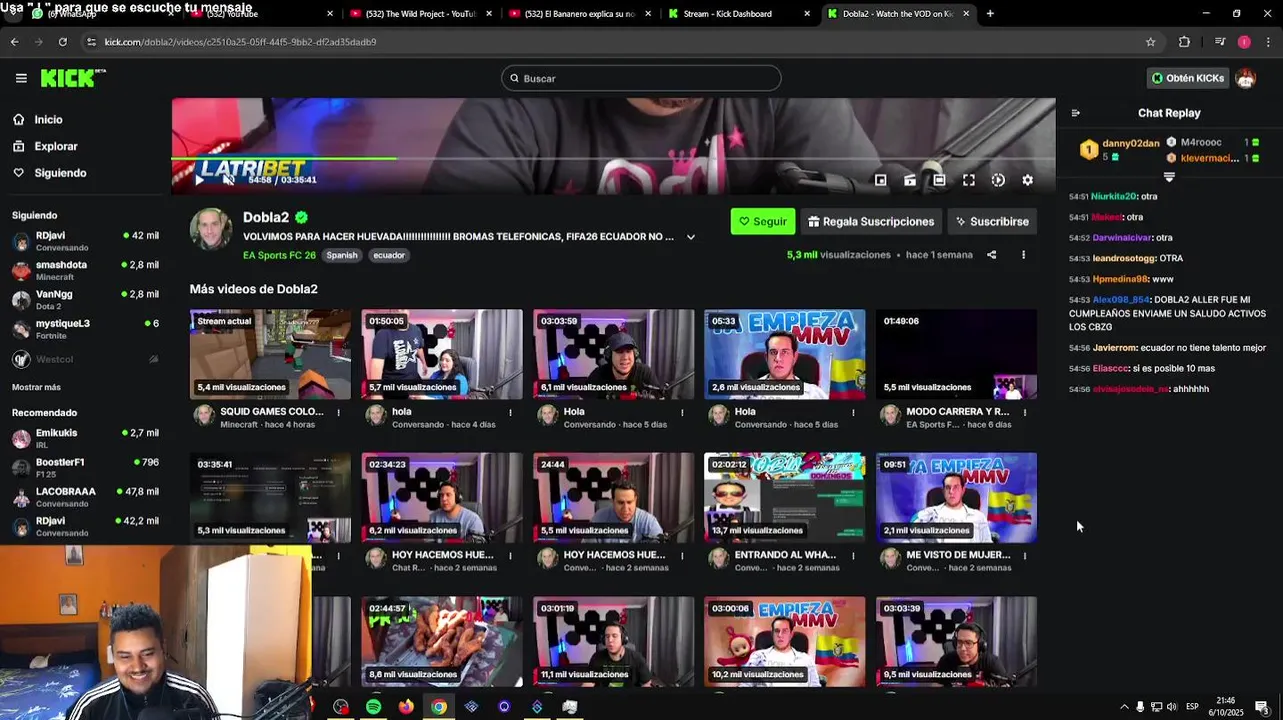Open BoostlerF1 recommended channel
This screenshot has height=720, width=1283.
tap(85, 467)
